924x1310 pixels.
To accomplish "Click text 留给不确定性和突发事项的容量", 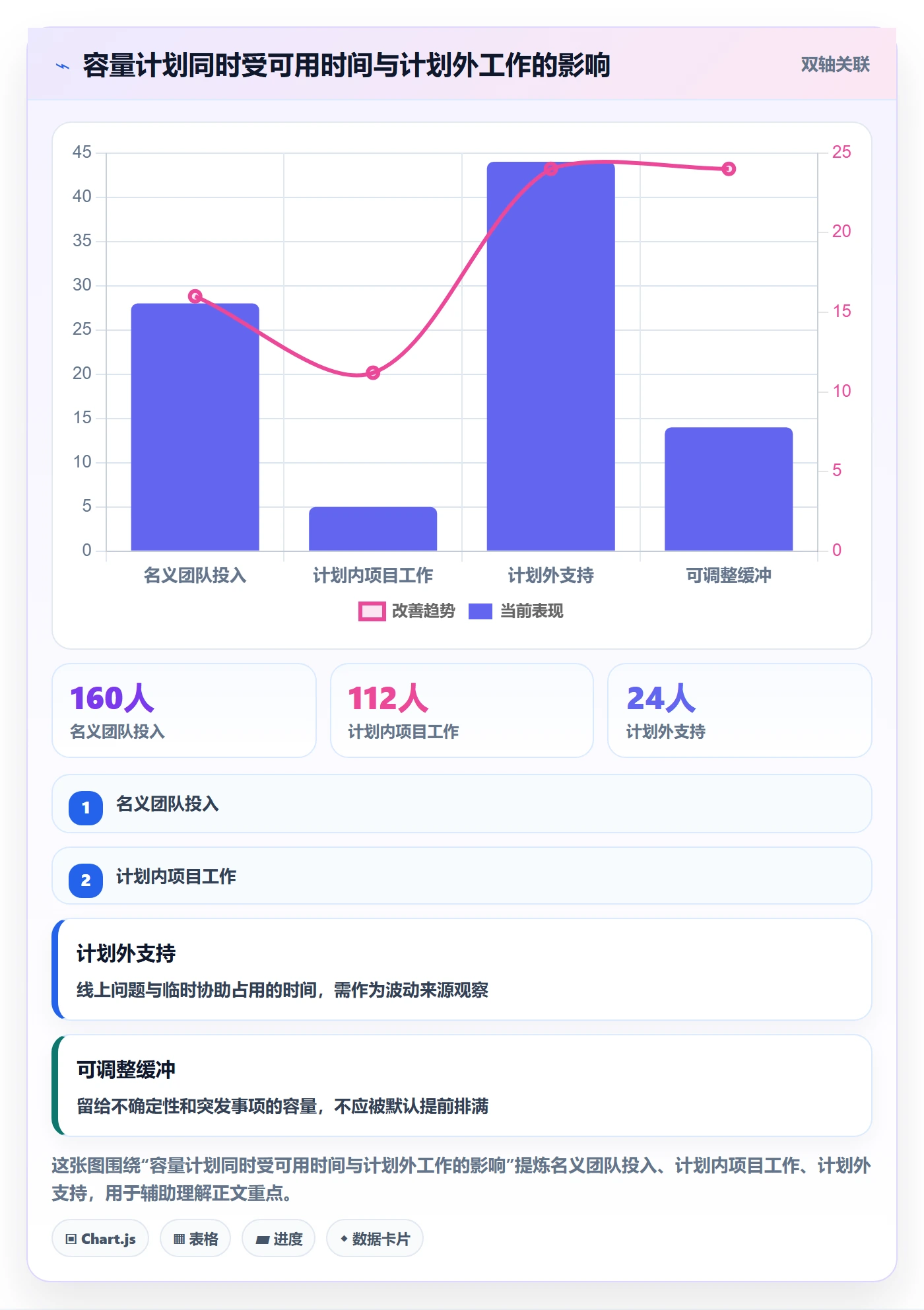I will (x=197, y=1106).
